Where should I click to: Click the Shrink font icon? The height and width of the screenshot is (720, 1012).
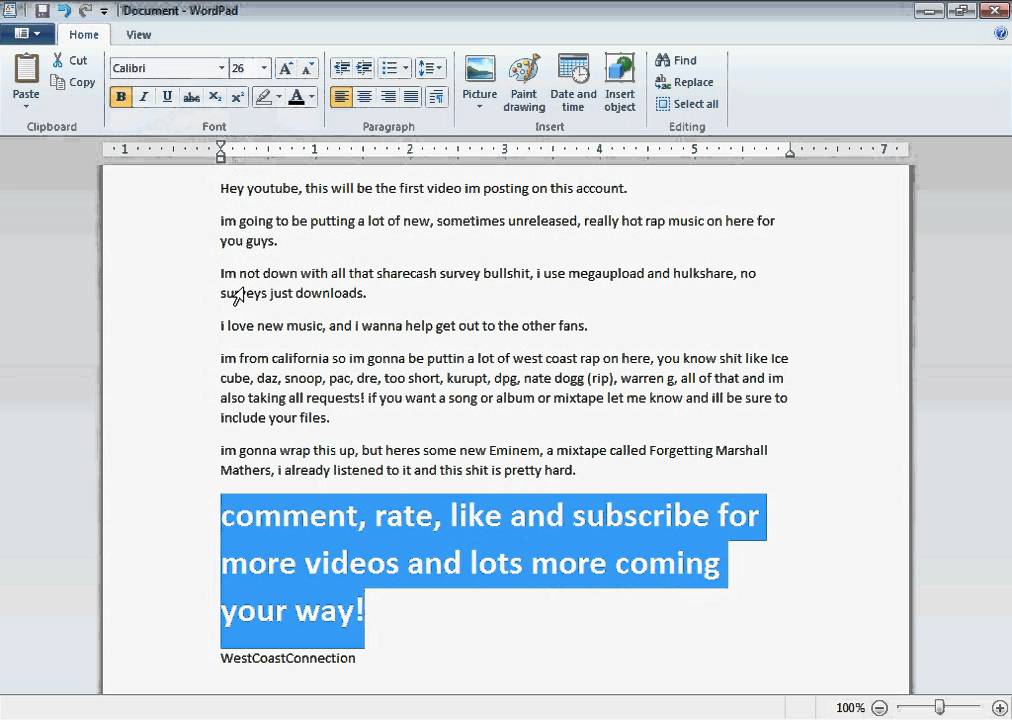pos(308,68)
